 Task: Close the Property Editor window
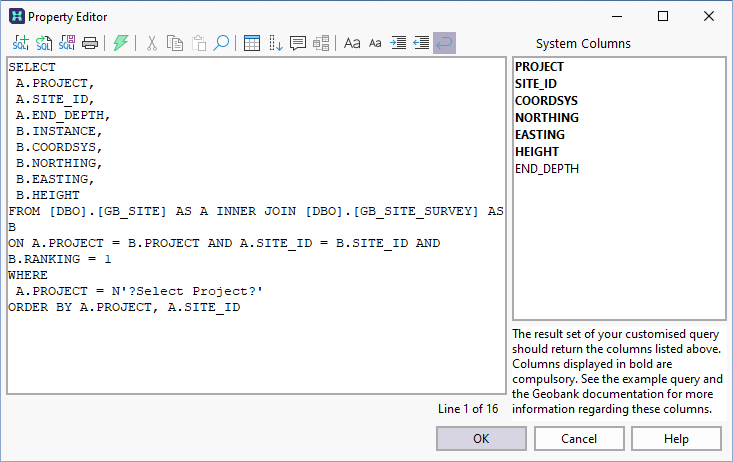(x=709, y=16)
